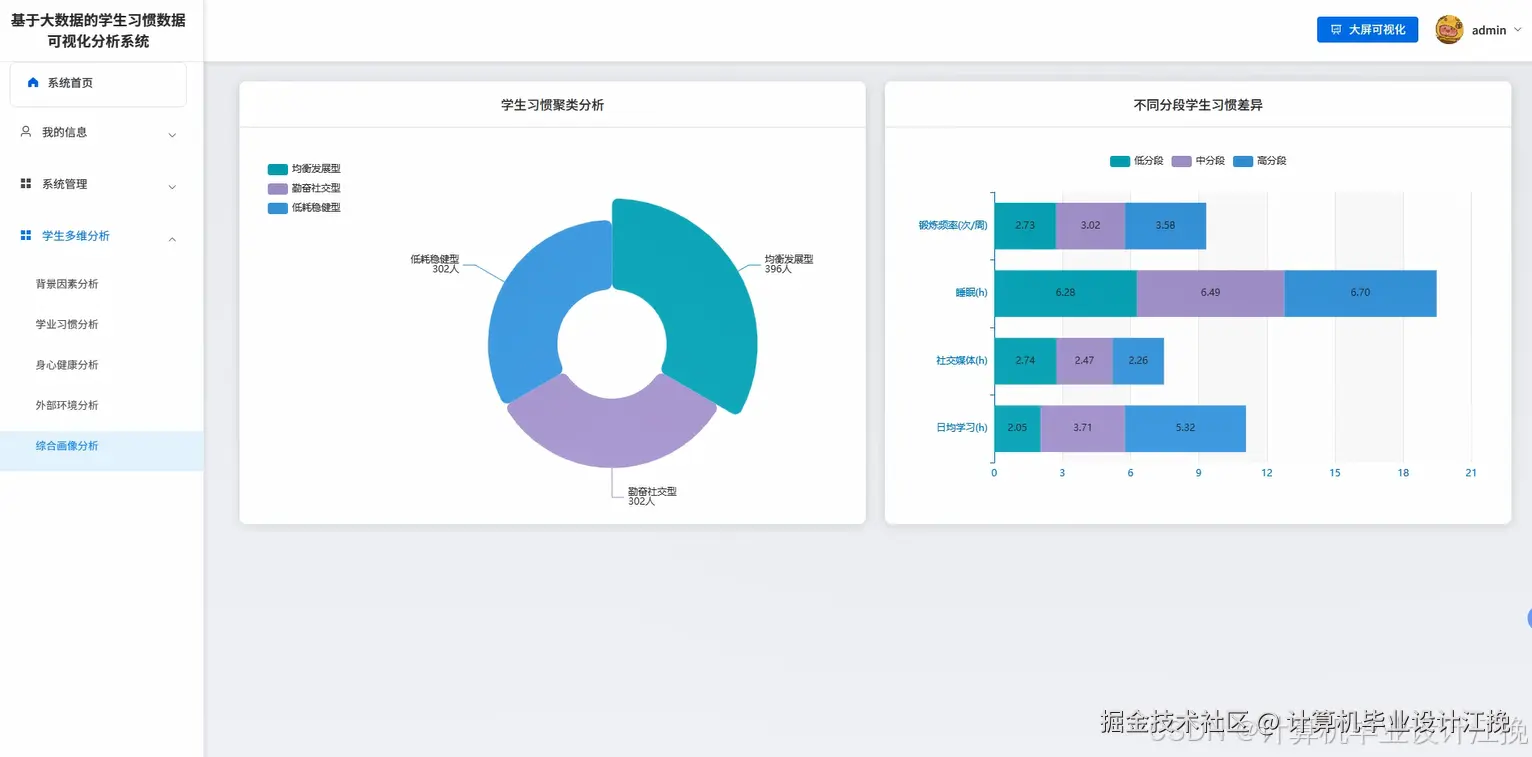Click the grid icon beside 学生多维分析
Screen dimensions: 1532x757
coord(26,235)
